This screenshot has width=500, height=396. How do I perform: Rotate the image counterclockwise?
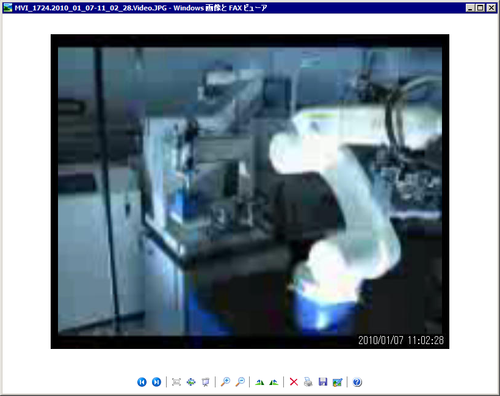pos(274,382)
